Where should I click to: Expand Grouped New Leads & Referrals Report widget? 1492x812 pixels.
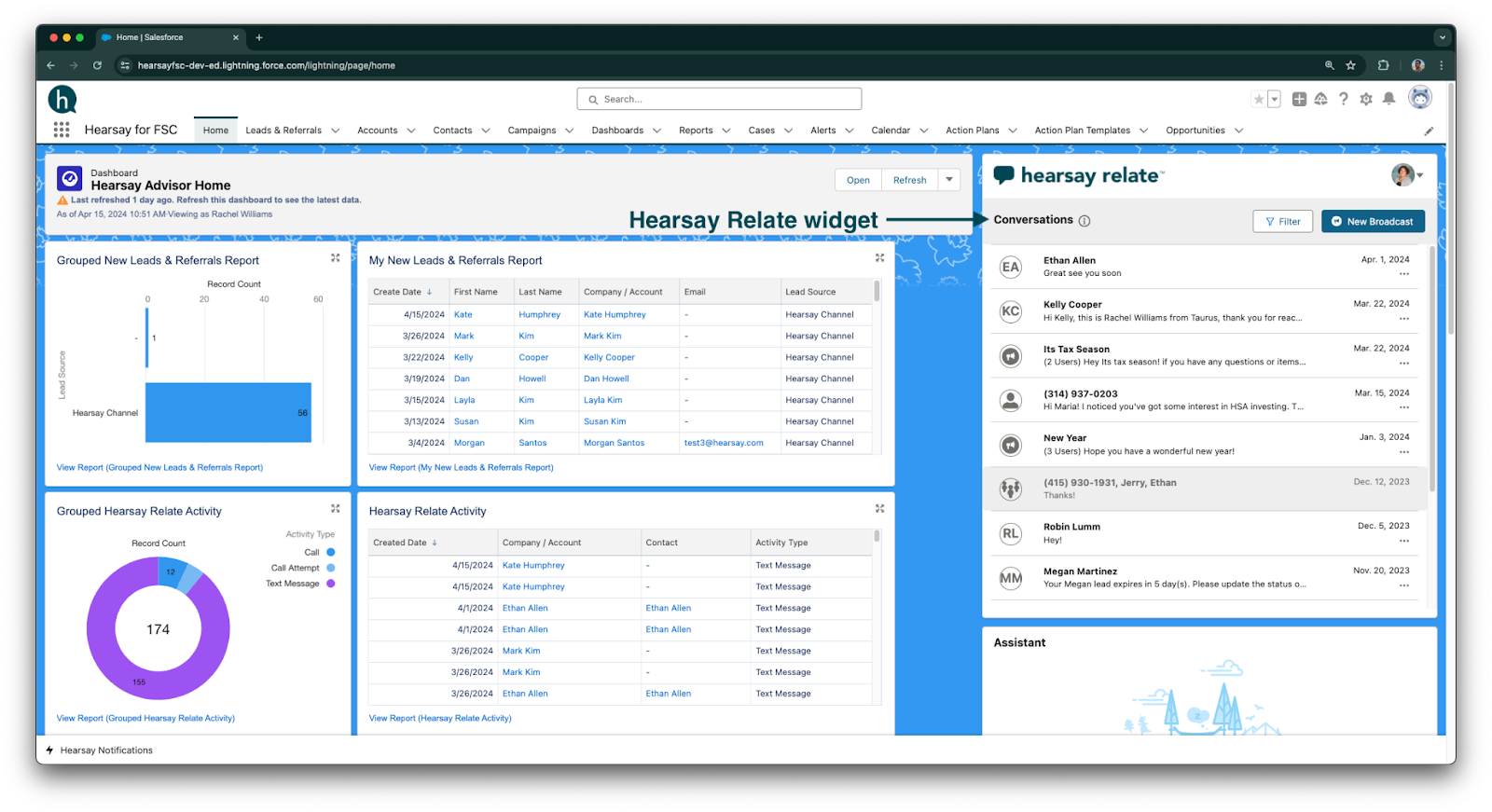[336, 258]
